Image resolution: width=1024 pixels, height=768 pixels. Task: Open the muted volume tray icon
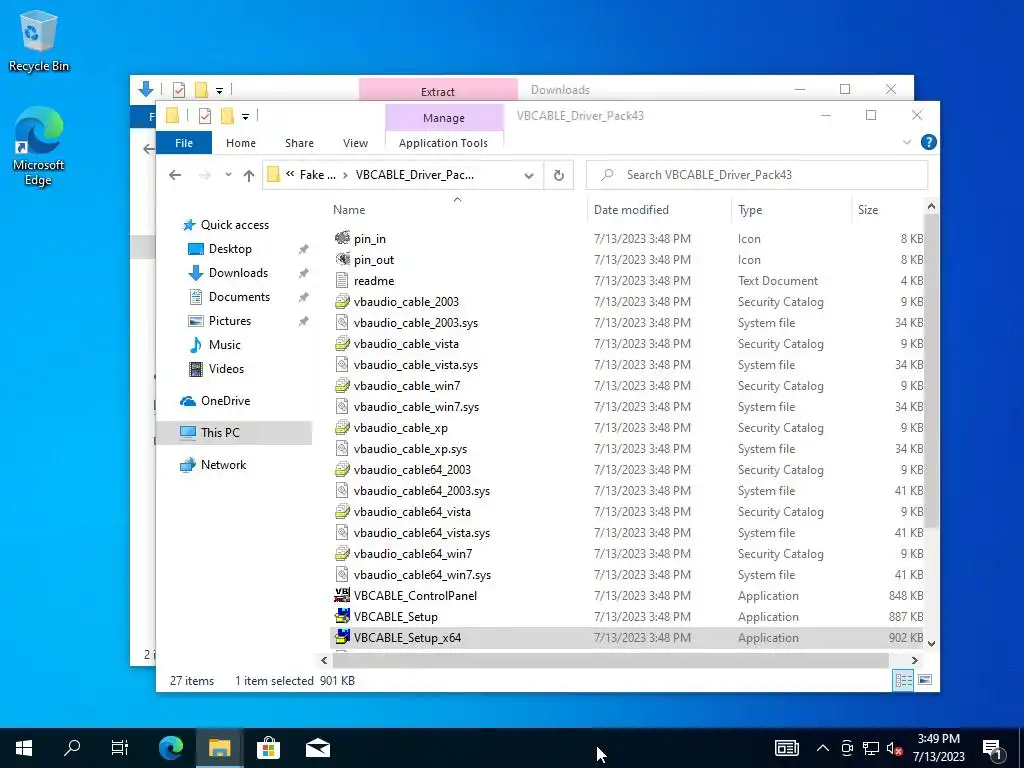point(895,748)
